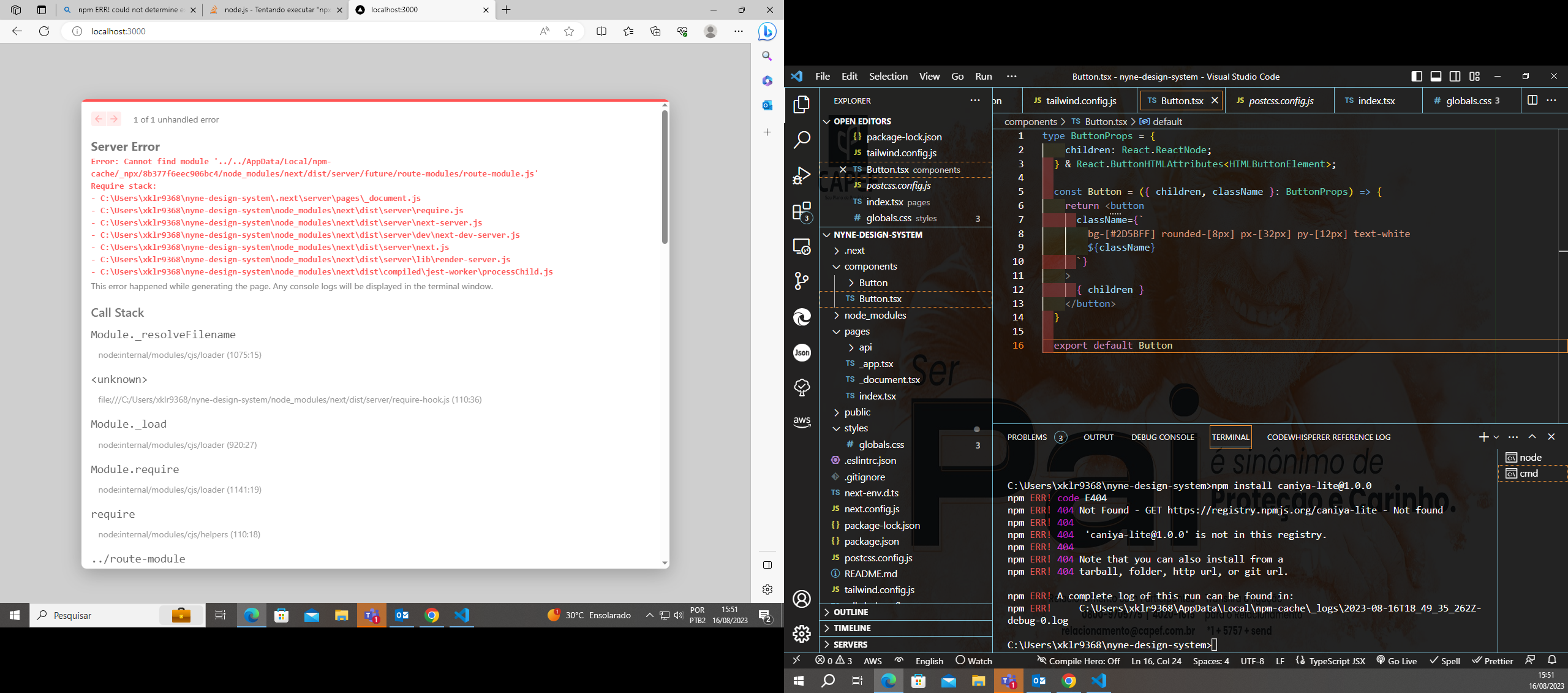The height and width of the screenshot is (693, 1568).
Task: Open notifications bell in VS Code status bar
Action: (x=1551, y=661)
